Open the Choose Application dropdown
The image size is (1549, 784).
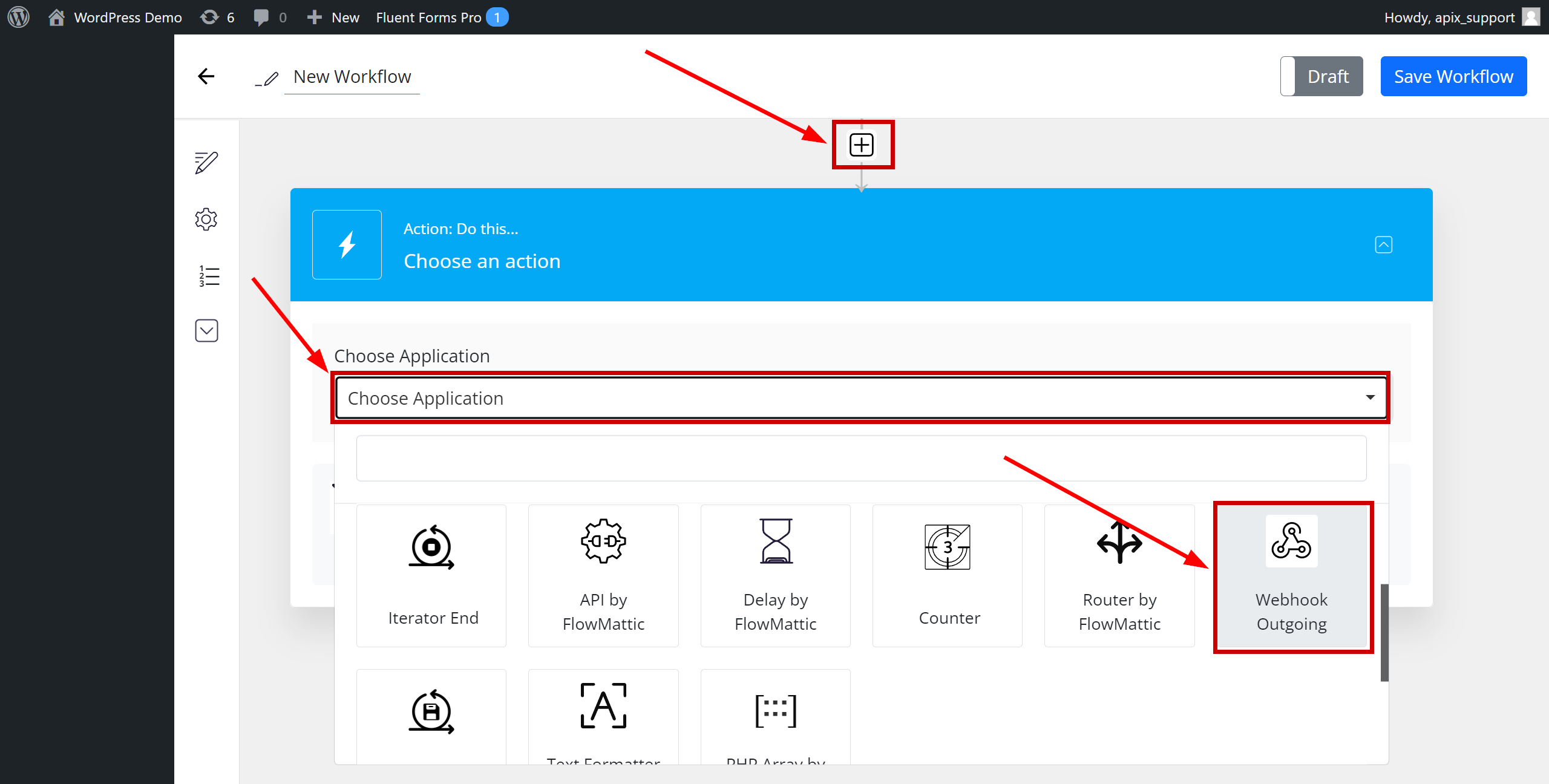[x=862, y=398]
